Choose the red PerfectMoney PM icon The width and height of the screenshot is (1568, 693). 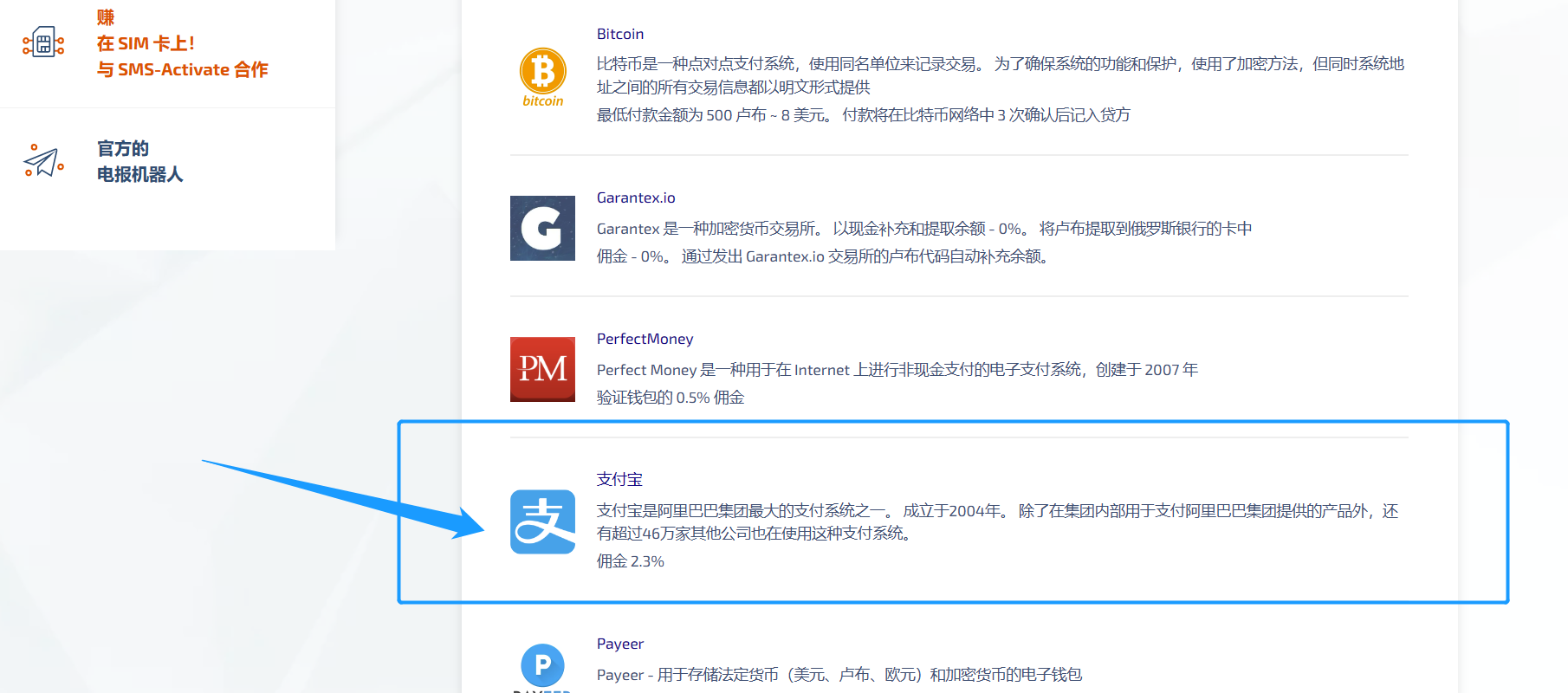tap(542, 369)
